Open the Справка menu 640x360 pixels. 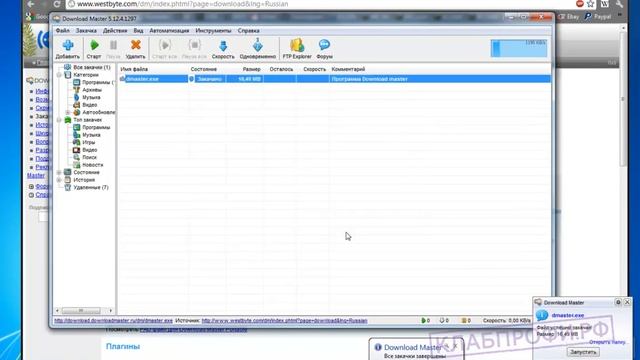tap(249, 31)
